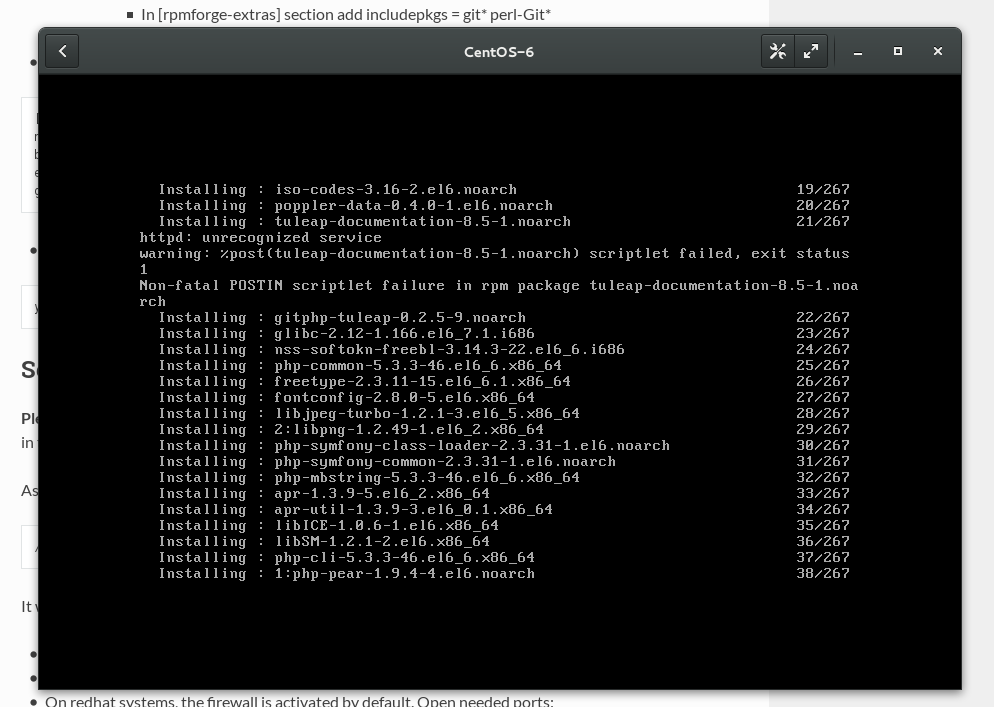Click the CentOS-6 window title
Screen dimensions: 994x707
(x=499, y=52)
